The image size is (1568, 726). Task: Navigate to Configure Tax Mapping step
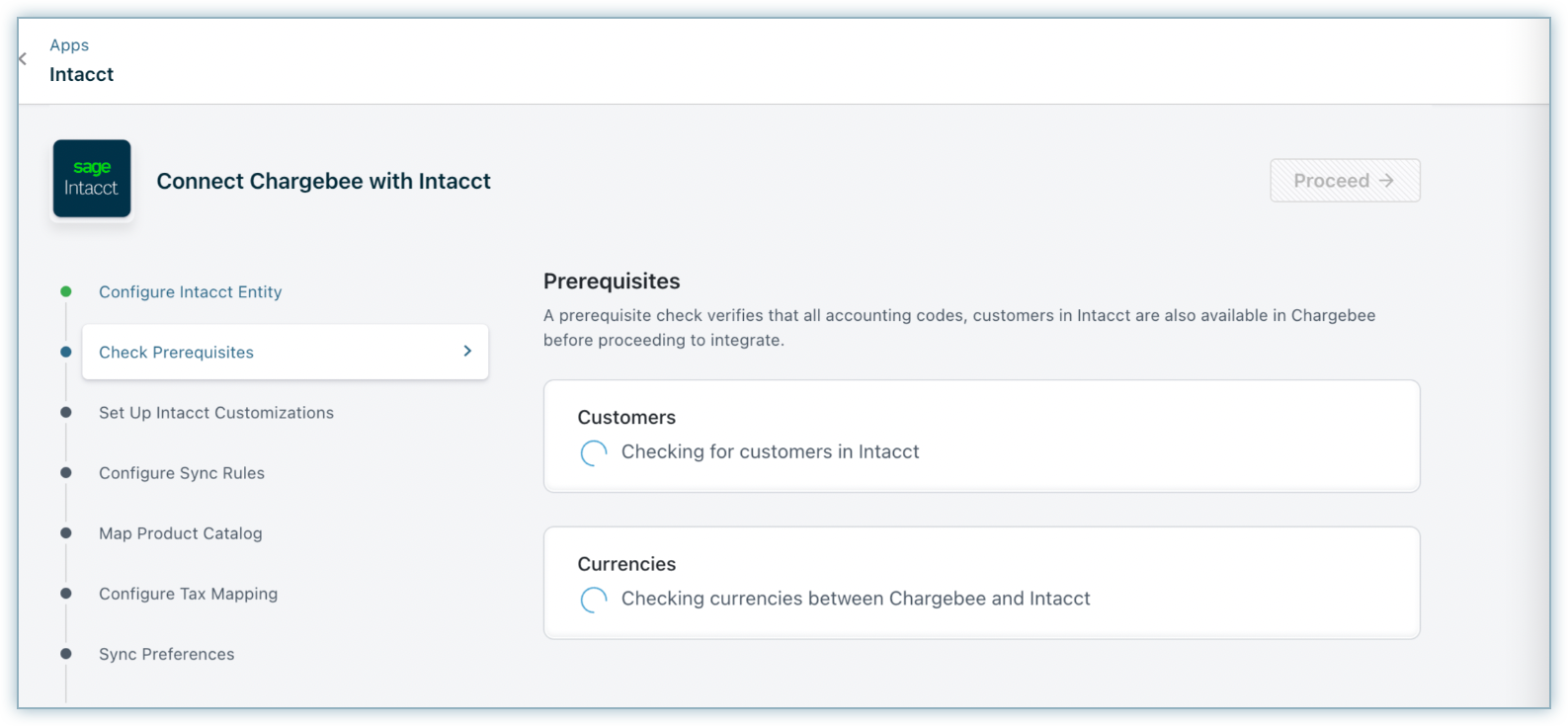[x=188, y=594]
